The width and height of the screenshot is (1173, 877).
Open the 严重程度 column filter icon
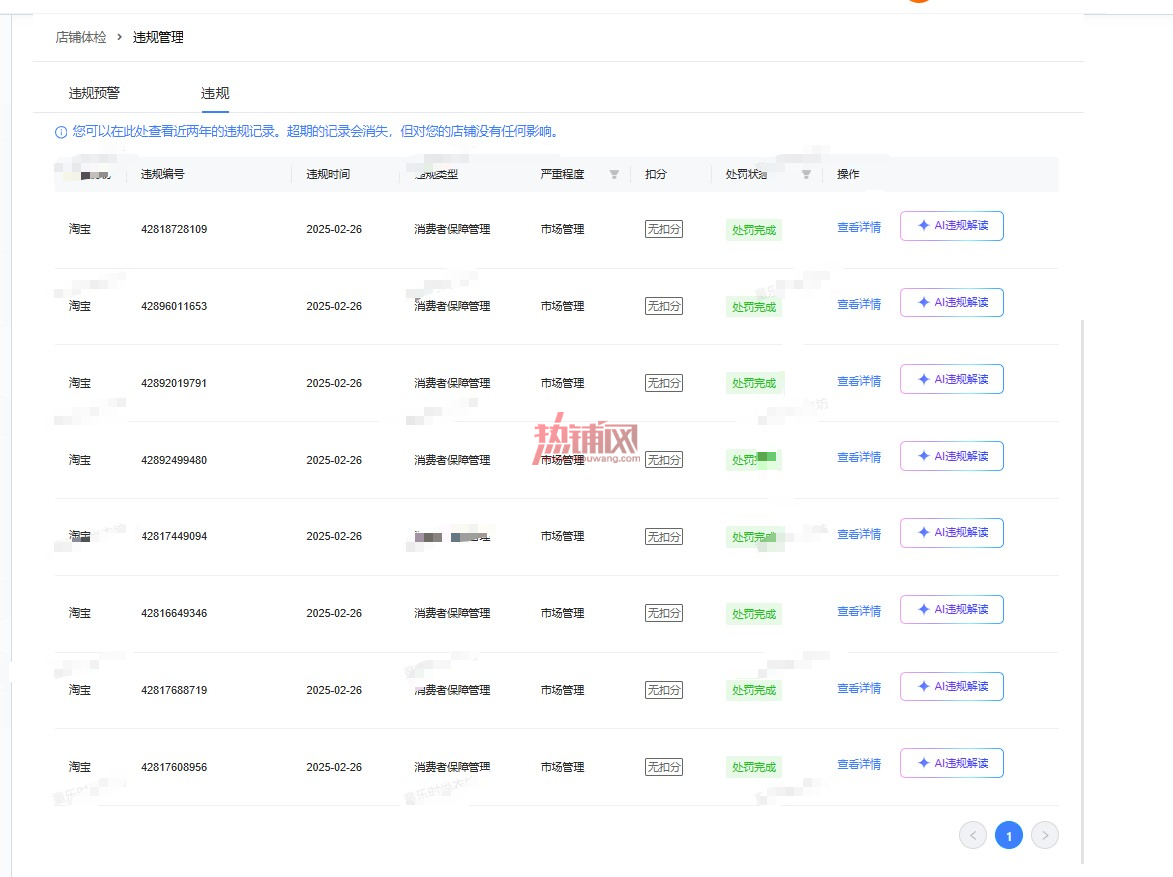[x=614, y=174]
